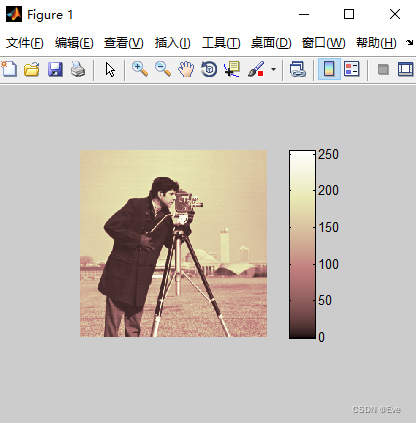
Task: Click the colorbar tick label 100
Action: pos(328,264)
